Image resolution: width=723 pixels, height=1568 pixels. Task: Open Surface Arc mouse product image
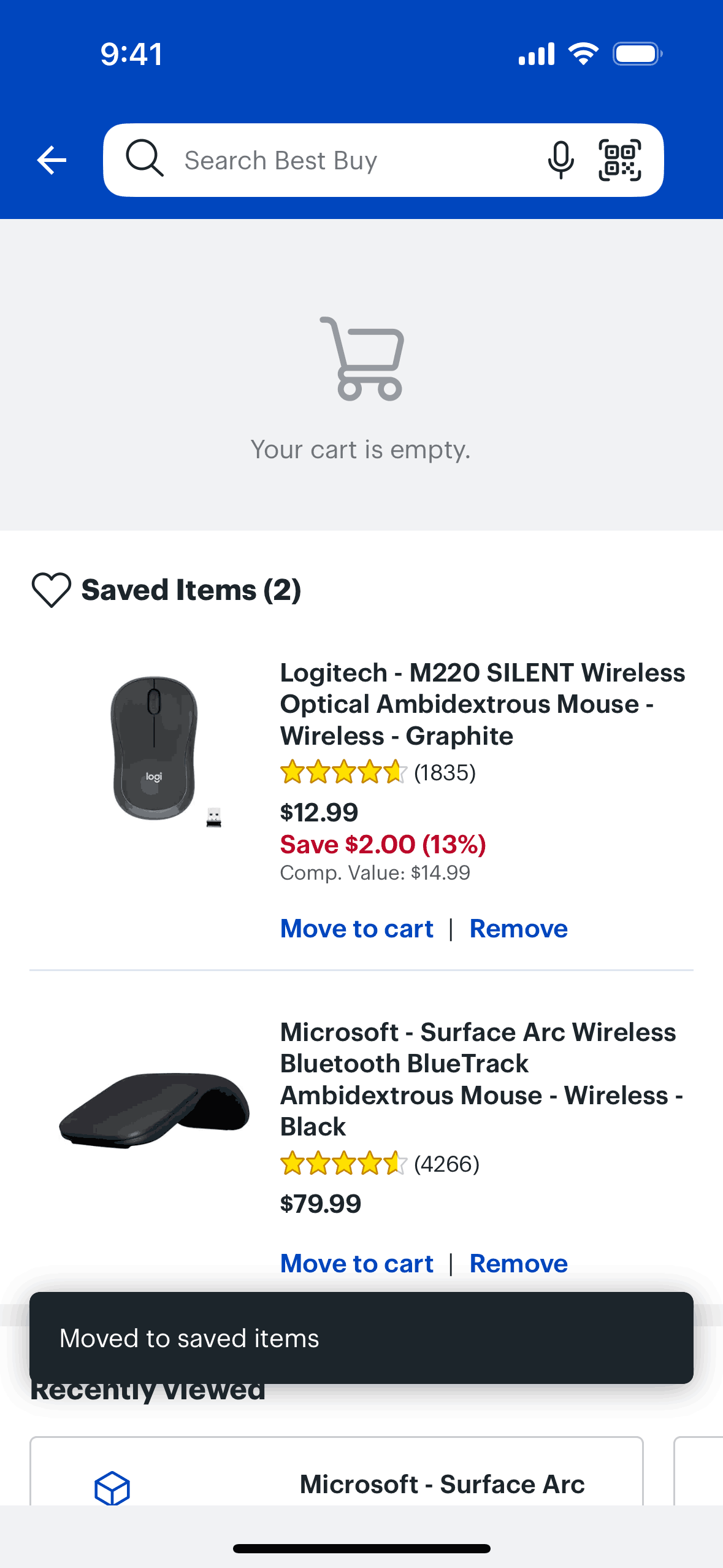(155, 1110)
